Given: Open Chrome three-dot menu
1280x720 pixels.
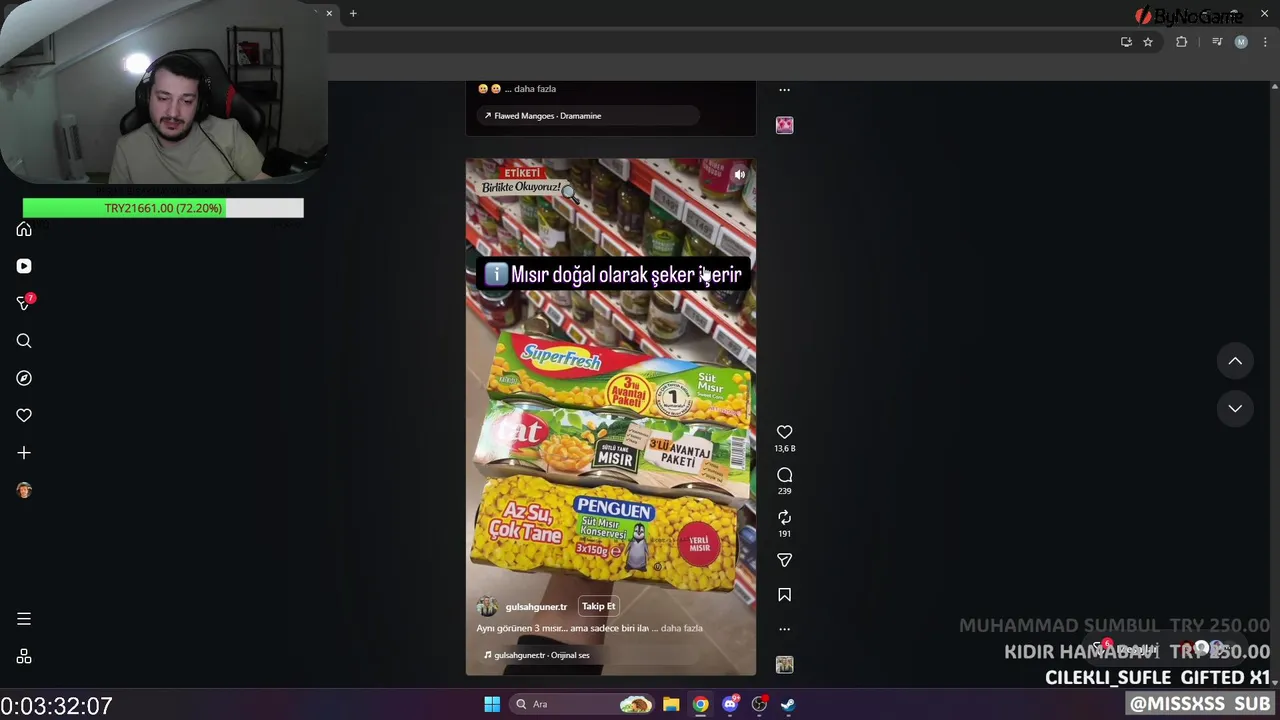Looking at the screenshot, I should tap(1265, 42).
